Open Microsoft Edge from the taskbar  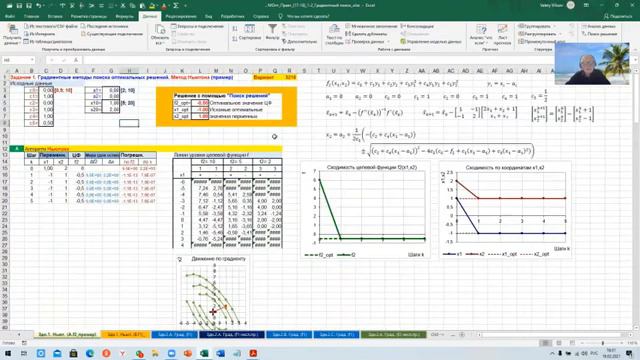point(90,353)
